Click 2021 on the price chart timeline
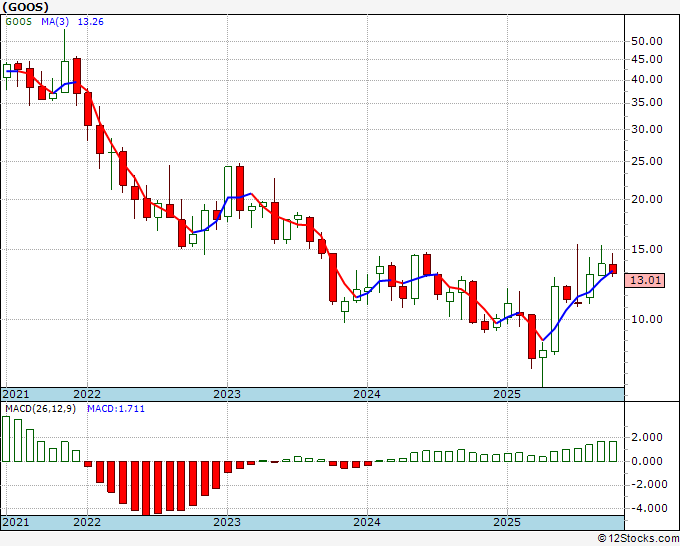This screenshot has width=680, height=546. pos(16,394)
